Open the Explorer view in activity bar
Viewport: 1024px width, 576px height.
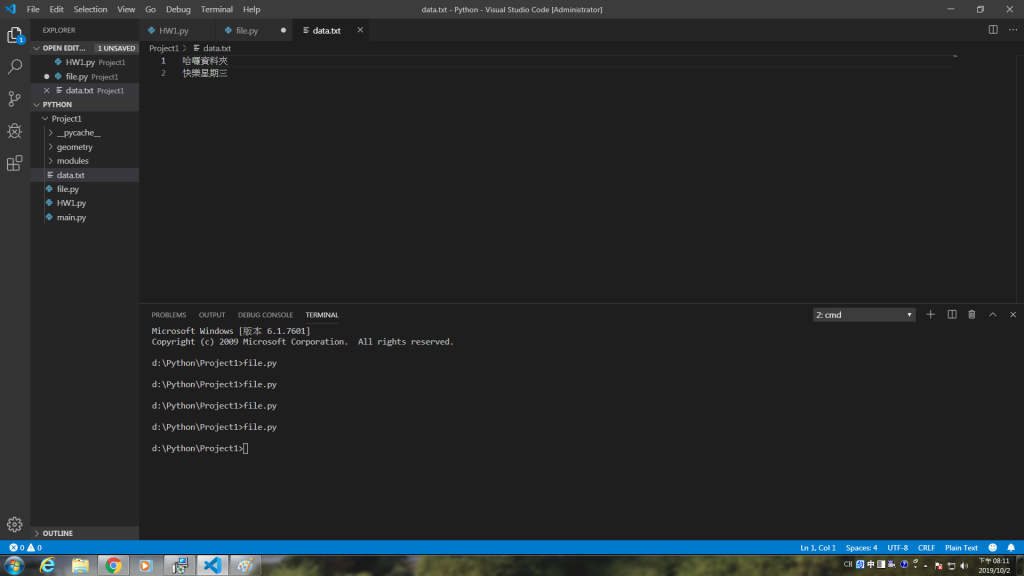point(14,35)
